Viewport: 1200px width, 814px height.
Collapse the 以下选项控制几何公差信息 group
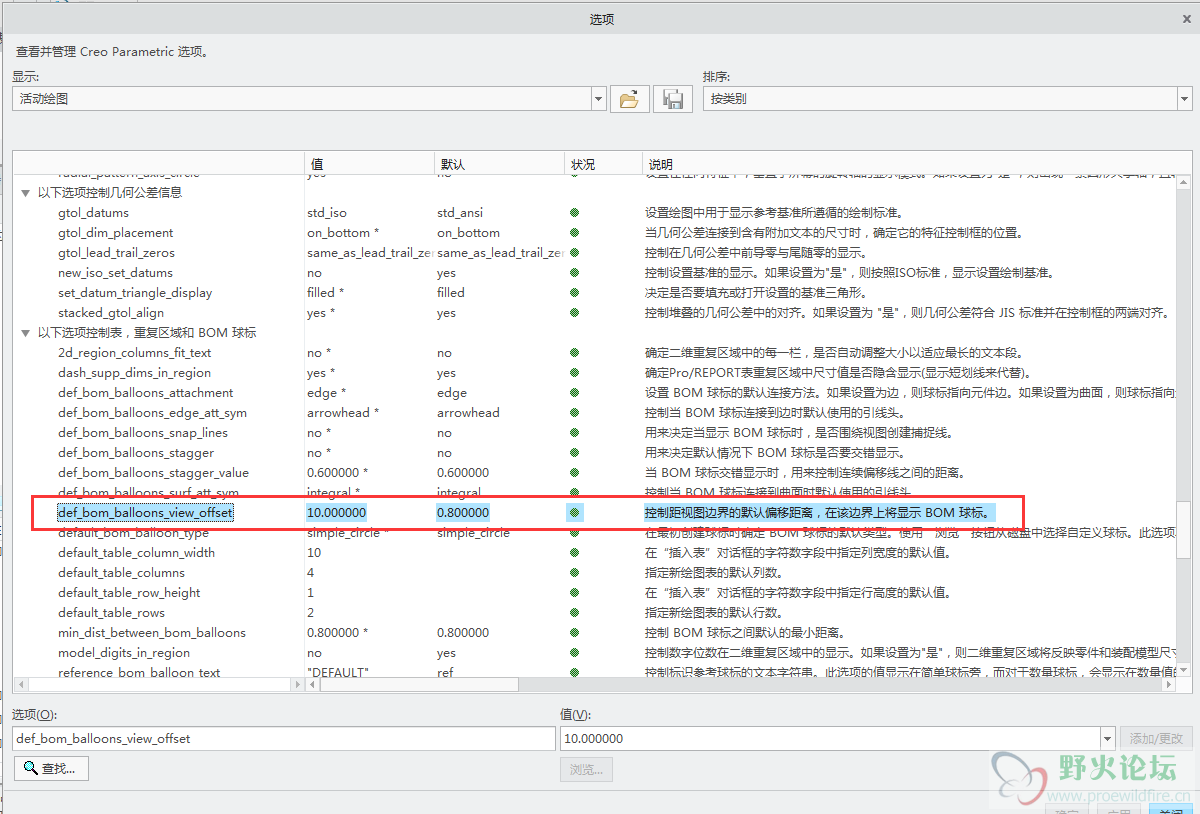[27, 193]
